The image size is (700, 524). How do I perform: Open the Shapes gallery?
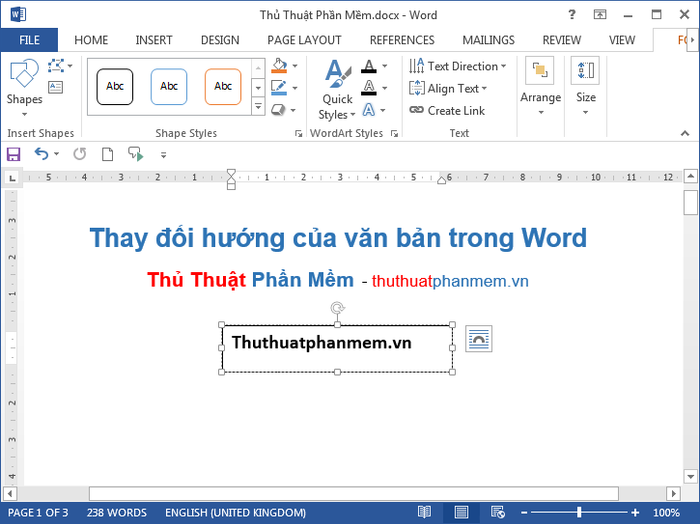tap(24, 88)
